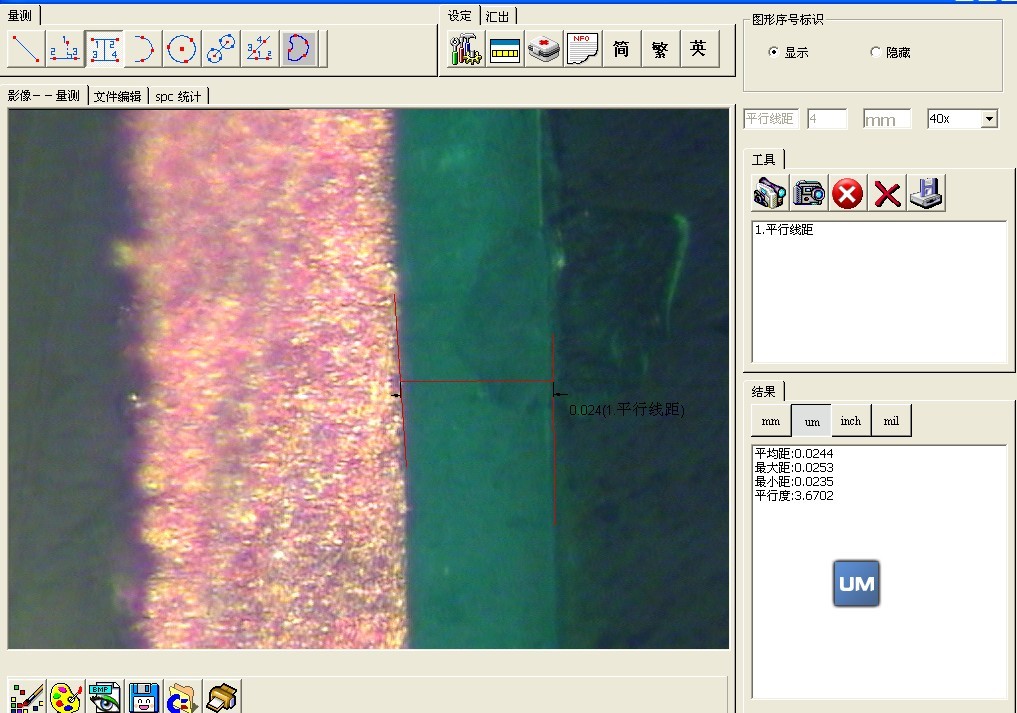Image resolution: width=1017 pixels, height=713 pixels.
Task: Click the printer icon
Action: [221, 697]
